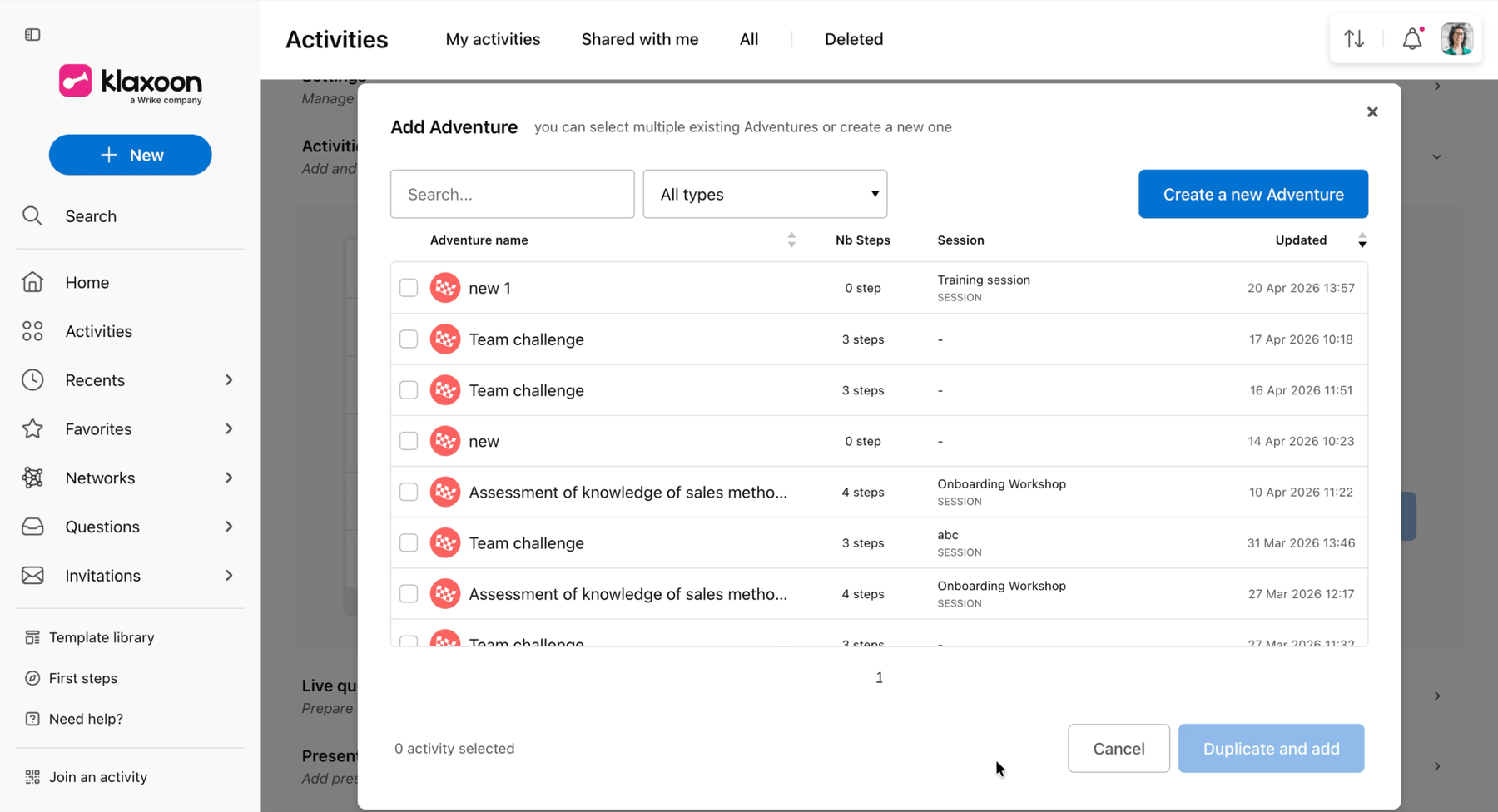The width and height of the screenshot is (1498, 812).
Task: Click the adventure icon beside "new 1"
Action: (445, 288)
